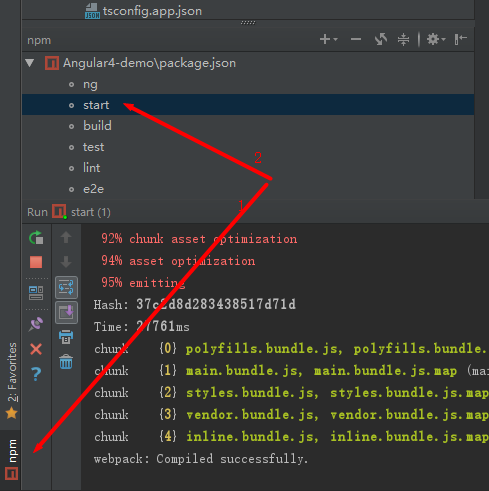489x491 pixels.
Task: Pin the run tab
Action: [x=36, y=324]
